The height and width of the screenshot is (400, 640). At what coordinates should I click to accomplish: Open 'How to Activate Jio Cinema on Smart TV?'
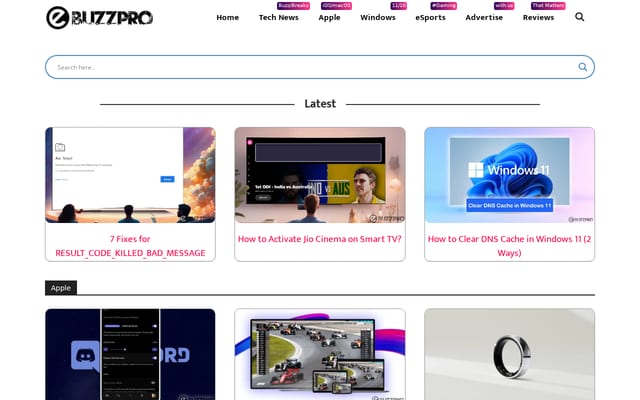coord(320,239)
